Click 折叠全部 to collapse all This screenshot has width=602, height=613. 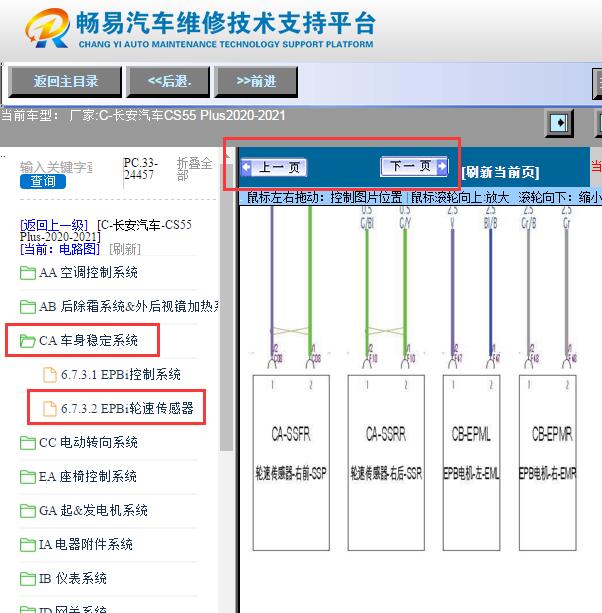click(194, 168)
